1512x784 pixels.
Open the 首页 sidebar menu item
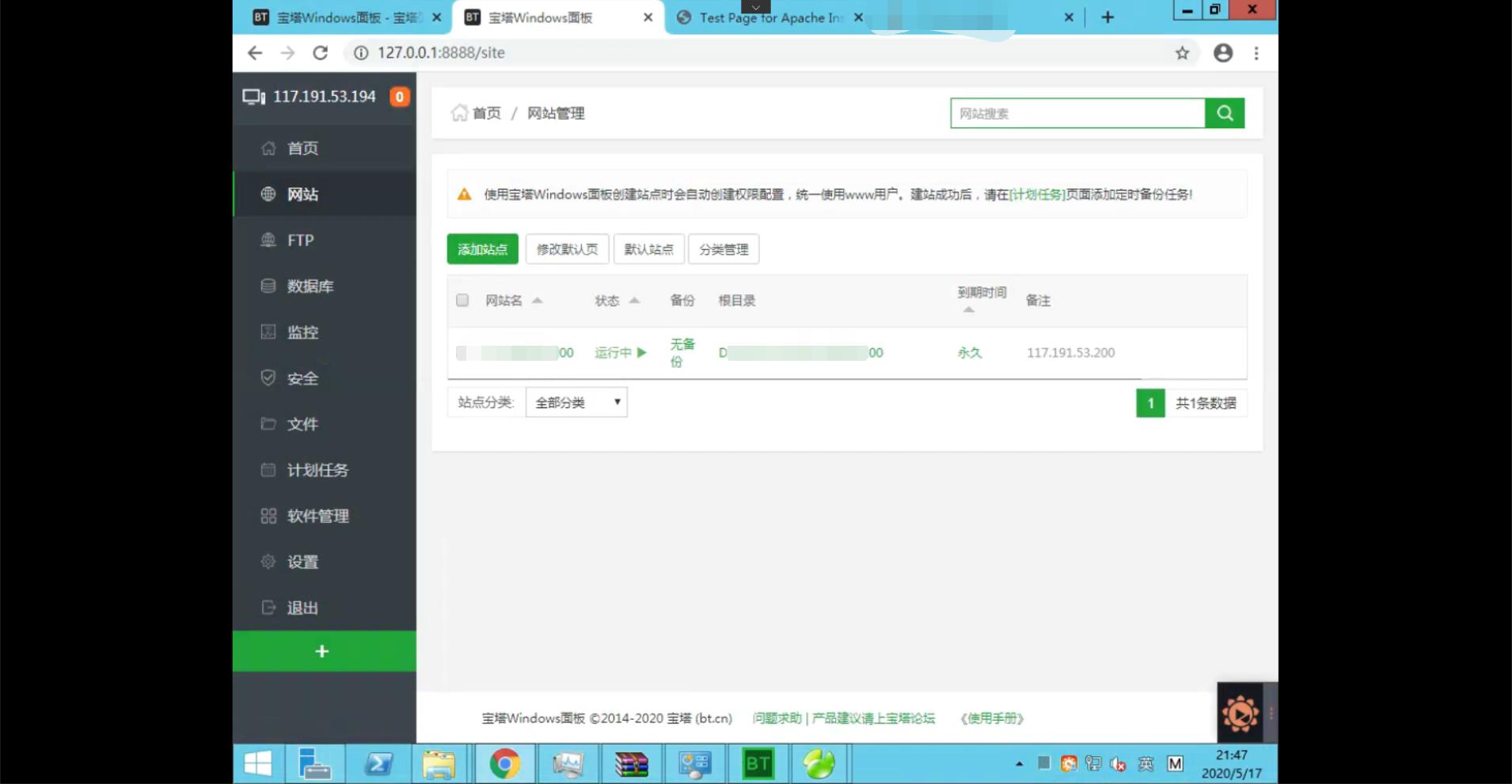pos(325,148)
